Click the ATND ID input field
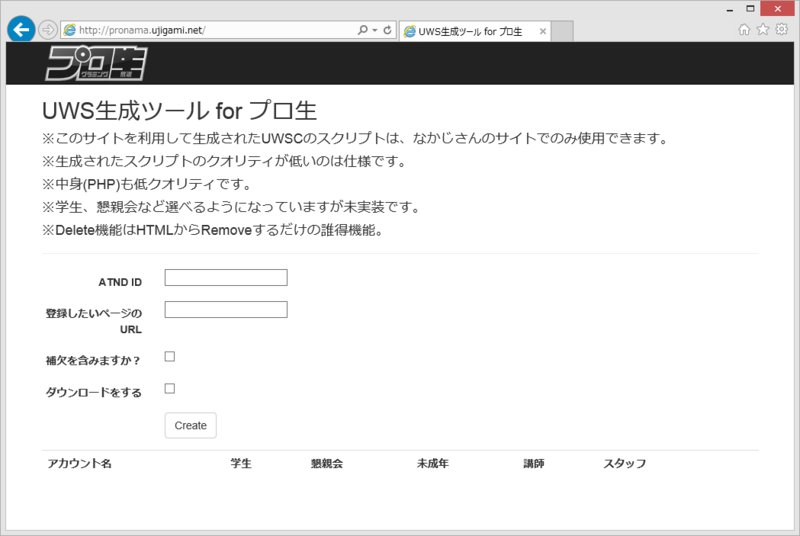Viewport: 800px width, 536px height. pos(226,277)
